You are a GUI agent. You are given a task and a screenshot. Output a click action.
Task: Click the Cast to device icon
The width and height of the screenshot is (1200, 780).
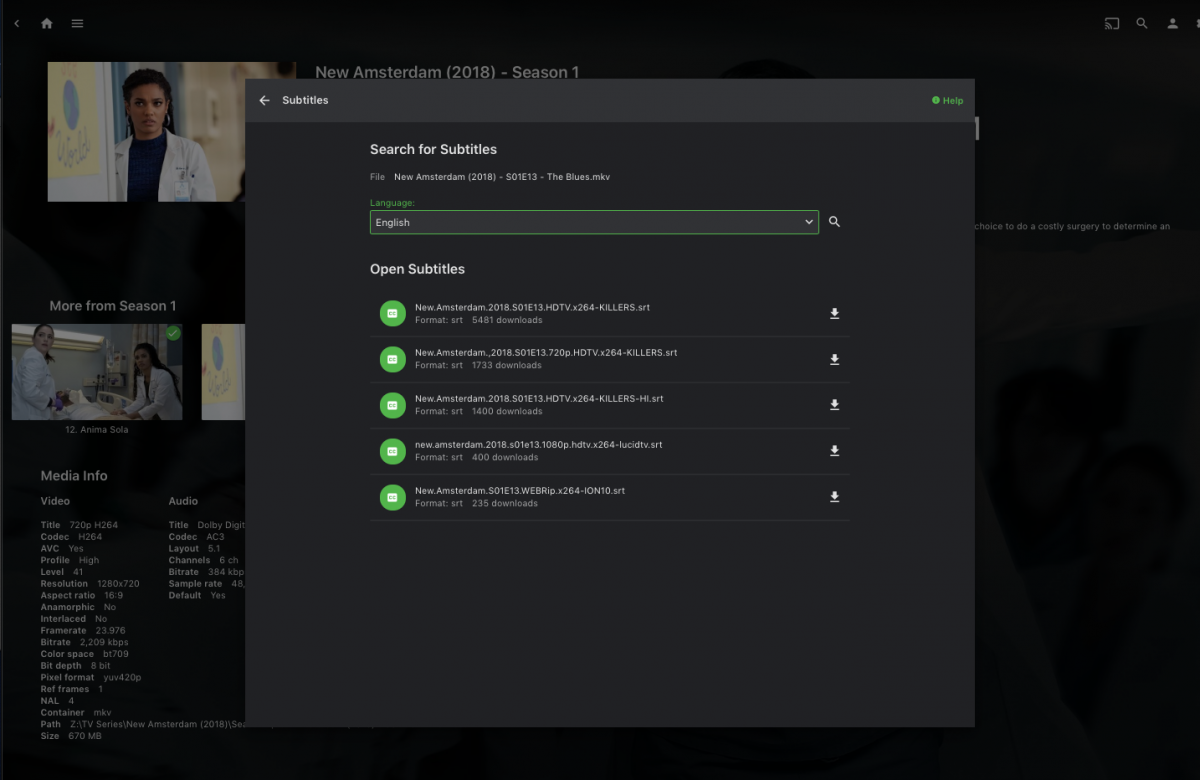tap(1112, 23)
